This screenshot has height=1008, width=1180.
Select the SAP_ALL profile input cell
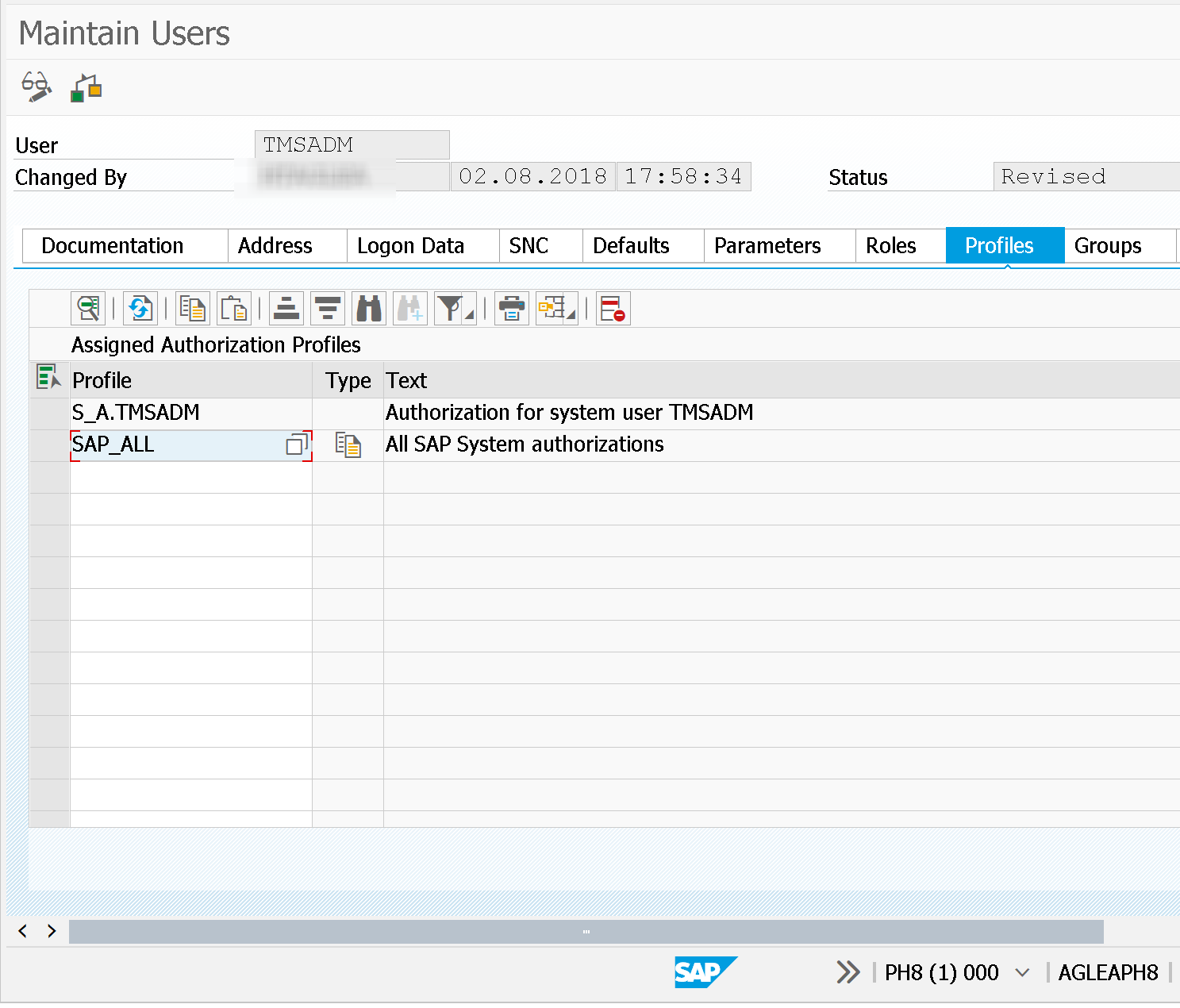click(190, 445)
